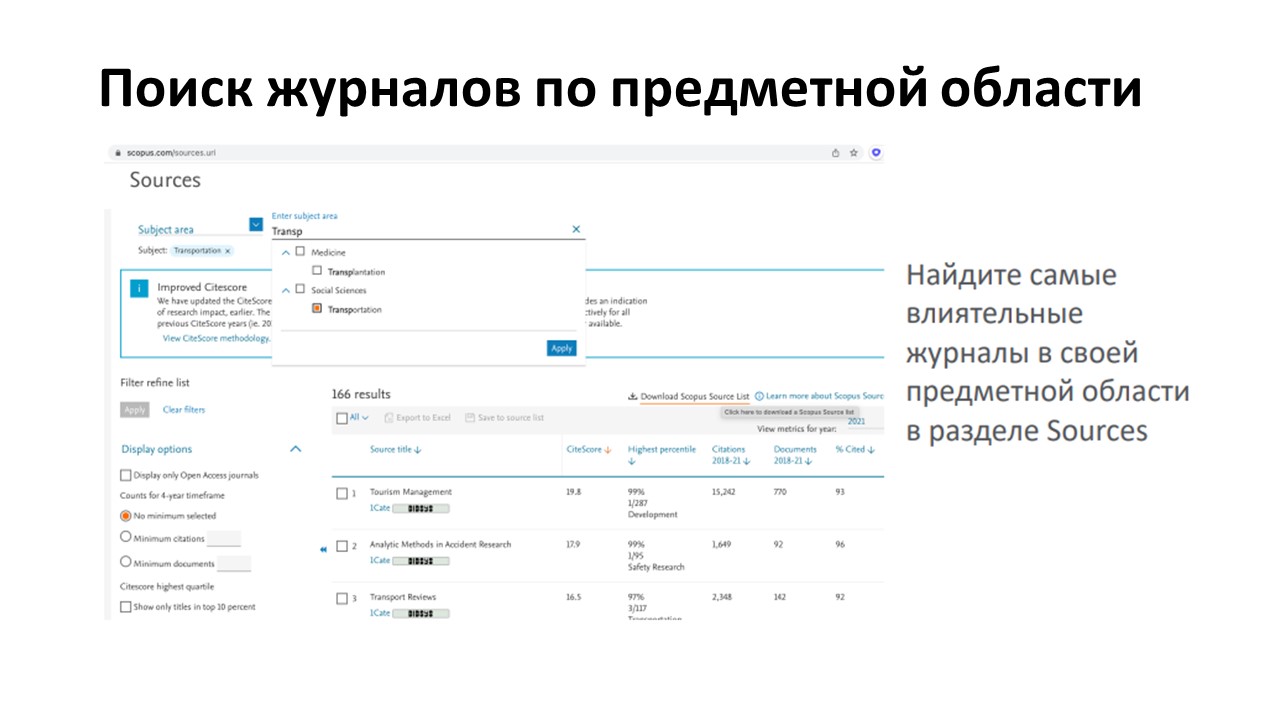Click Apply in subject area popup
The image size is (1280, 720).
[x=561, y=348]
